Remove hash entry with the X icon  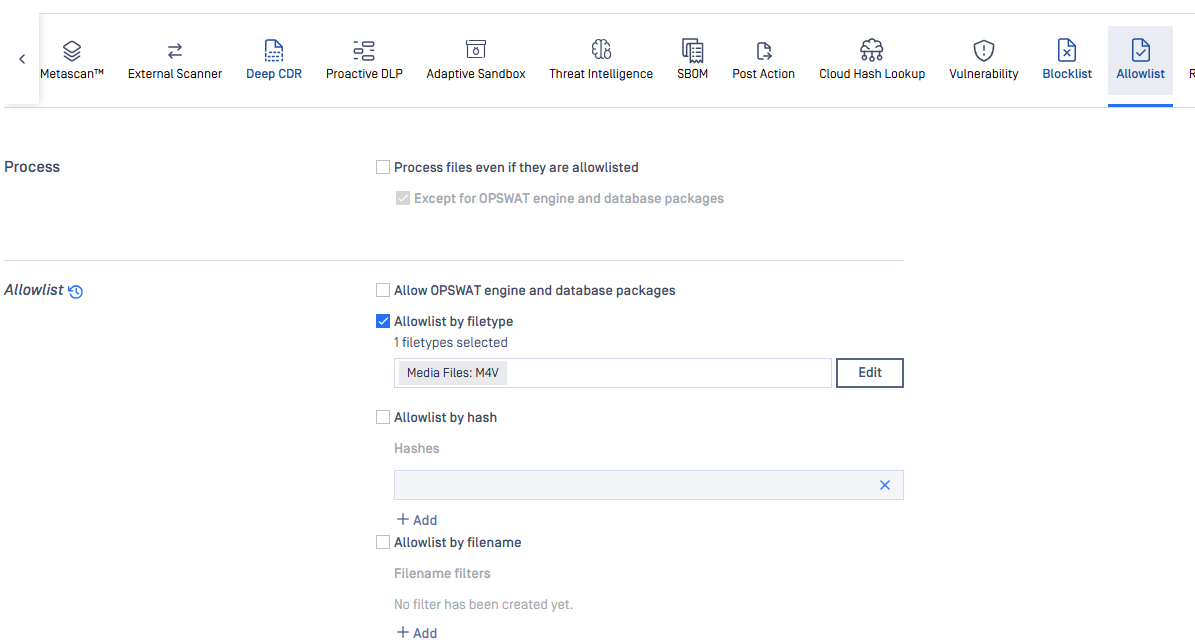(885, 485)
